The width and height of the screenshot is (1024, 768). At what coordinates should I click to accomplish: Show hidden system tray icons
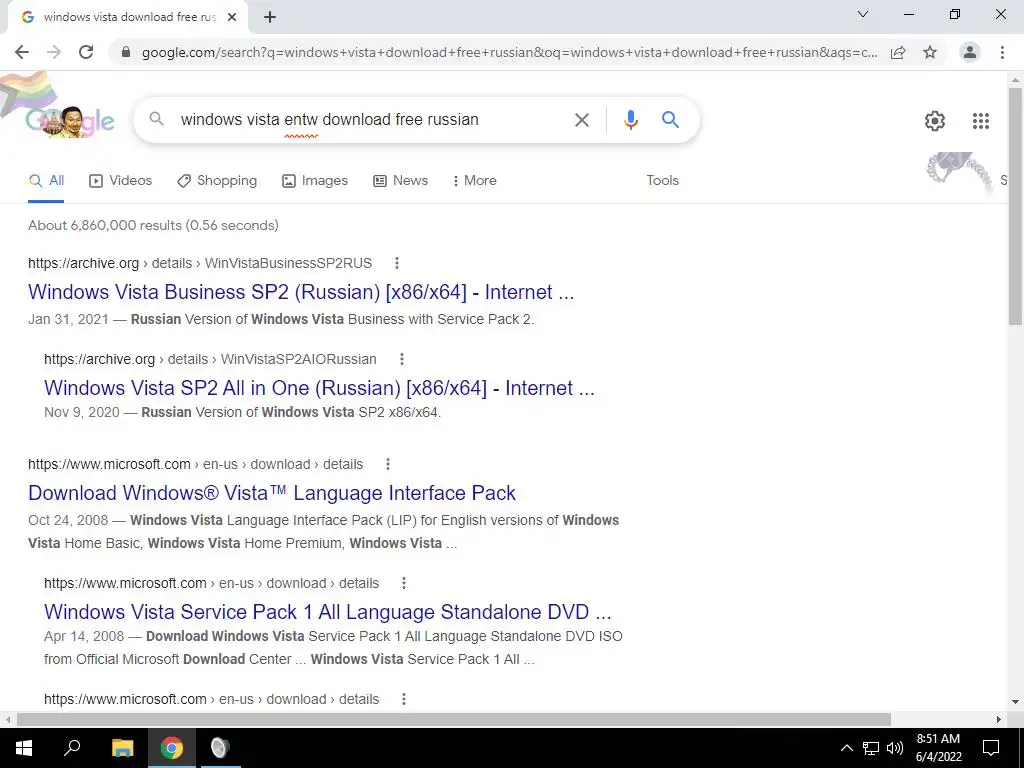[x=846, y=748]
